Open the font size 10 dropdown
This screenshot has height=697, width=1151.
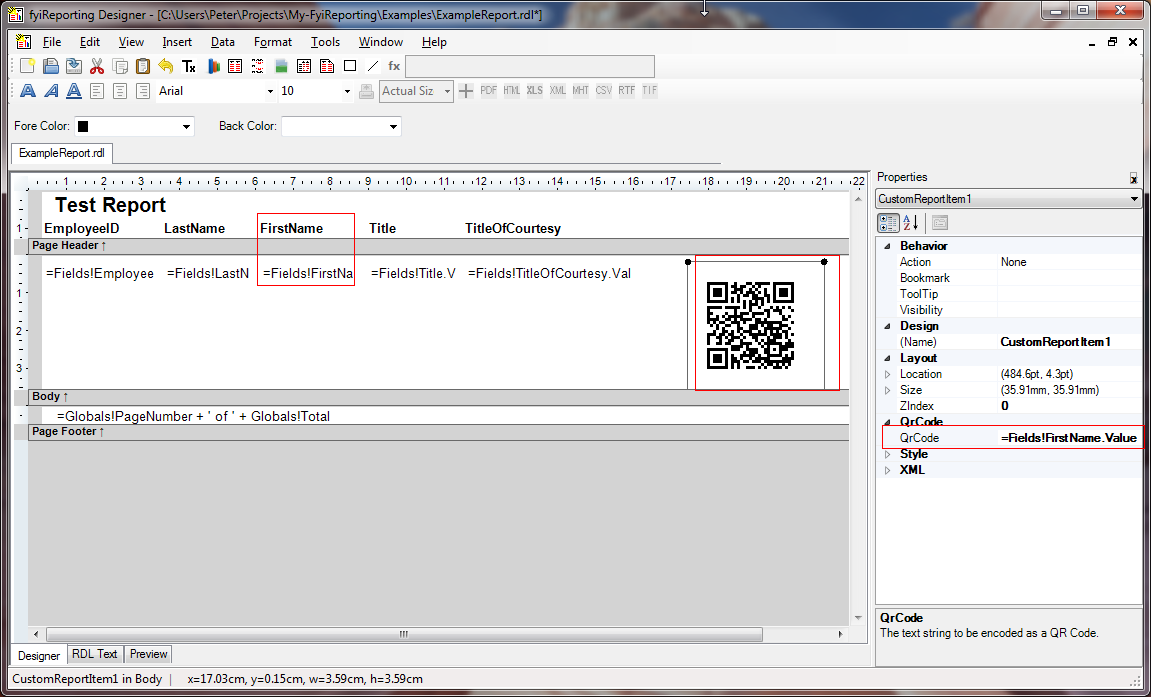[x=347, y=91]
